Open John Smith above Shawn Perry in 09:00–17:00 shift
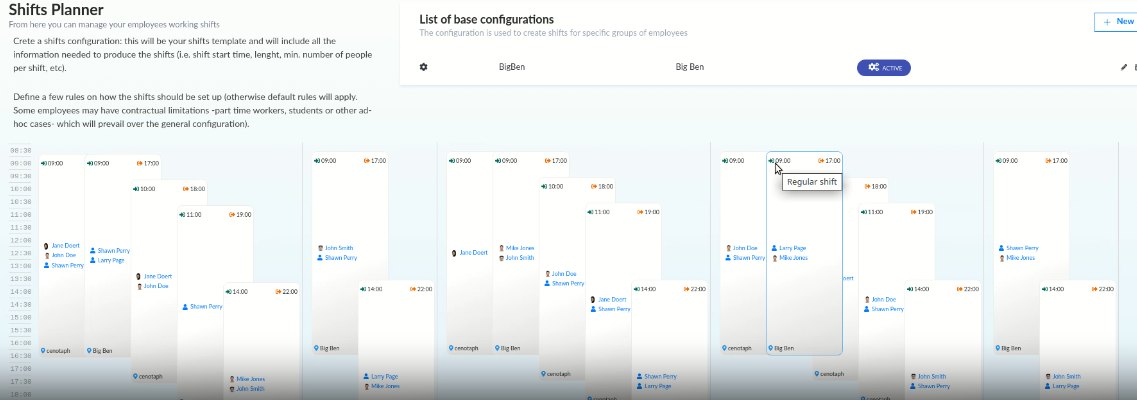The height and width of the screenshot is (400, 1137). (x=339, y=248)
